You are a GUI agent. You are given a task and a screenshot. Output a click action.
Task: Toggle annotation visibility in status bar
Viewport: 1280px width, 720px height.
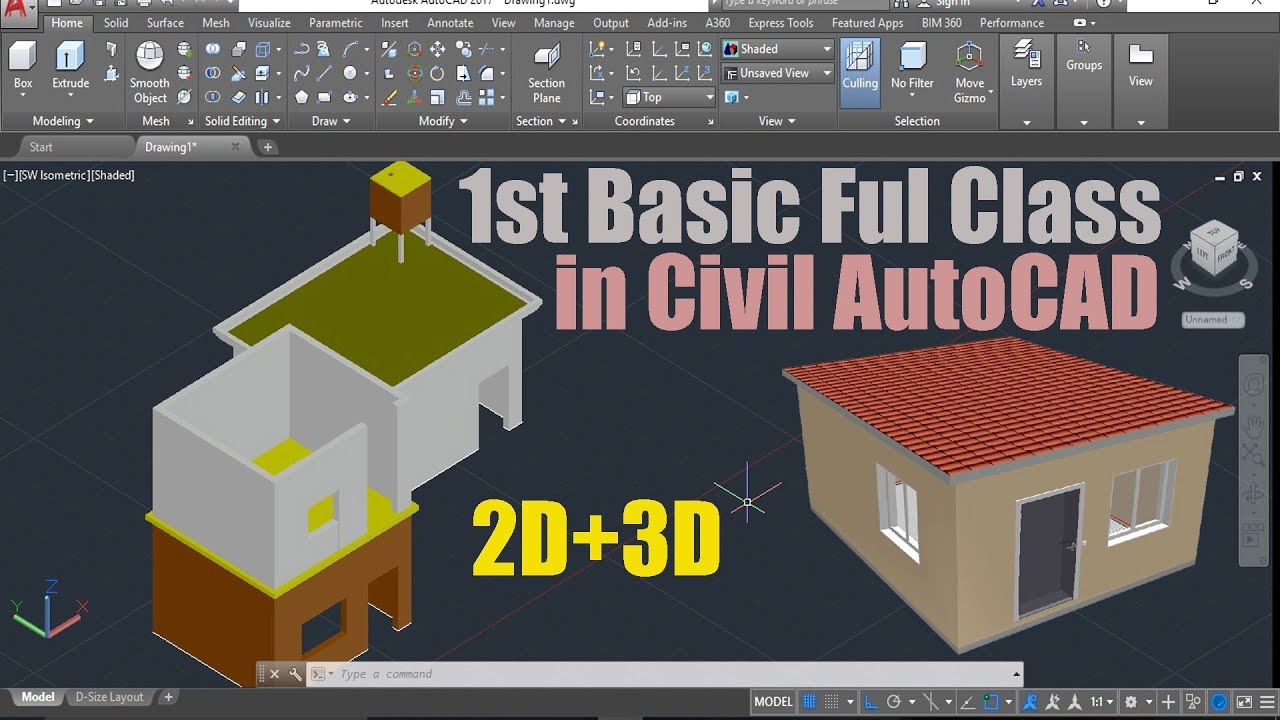[x=1031, y=702]
